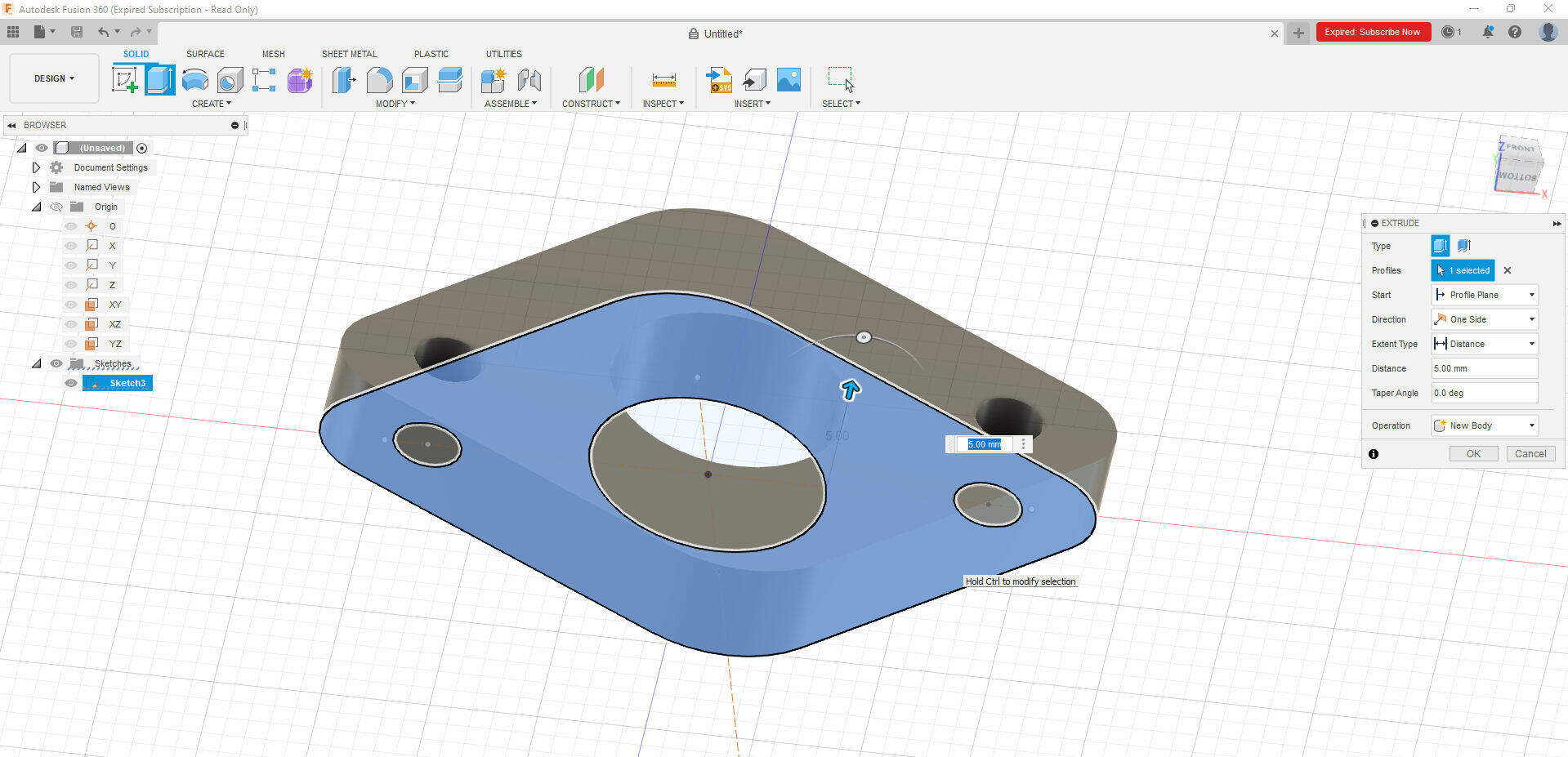The image size is (1568, 757).
Task: Activate the root component radio button
Action: pos(142,148)
